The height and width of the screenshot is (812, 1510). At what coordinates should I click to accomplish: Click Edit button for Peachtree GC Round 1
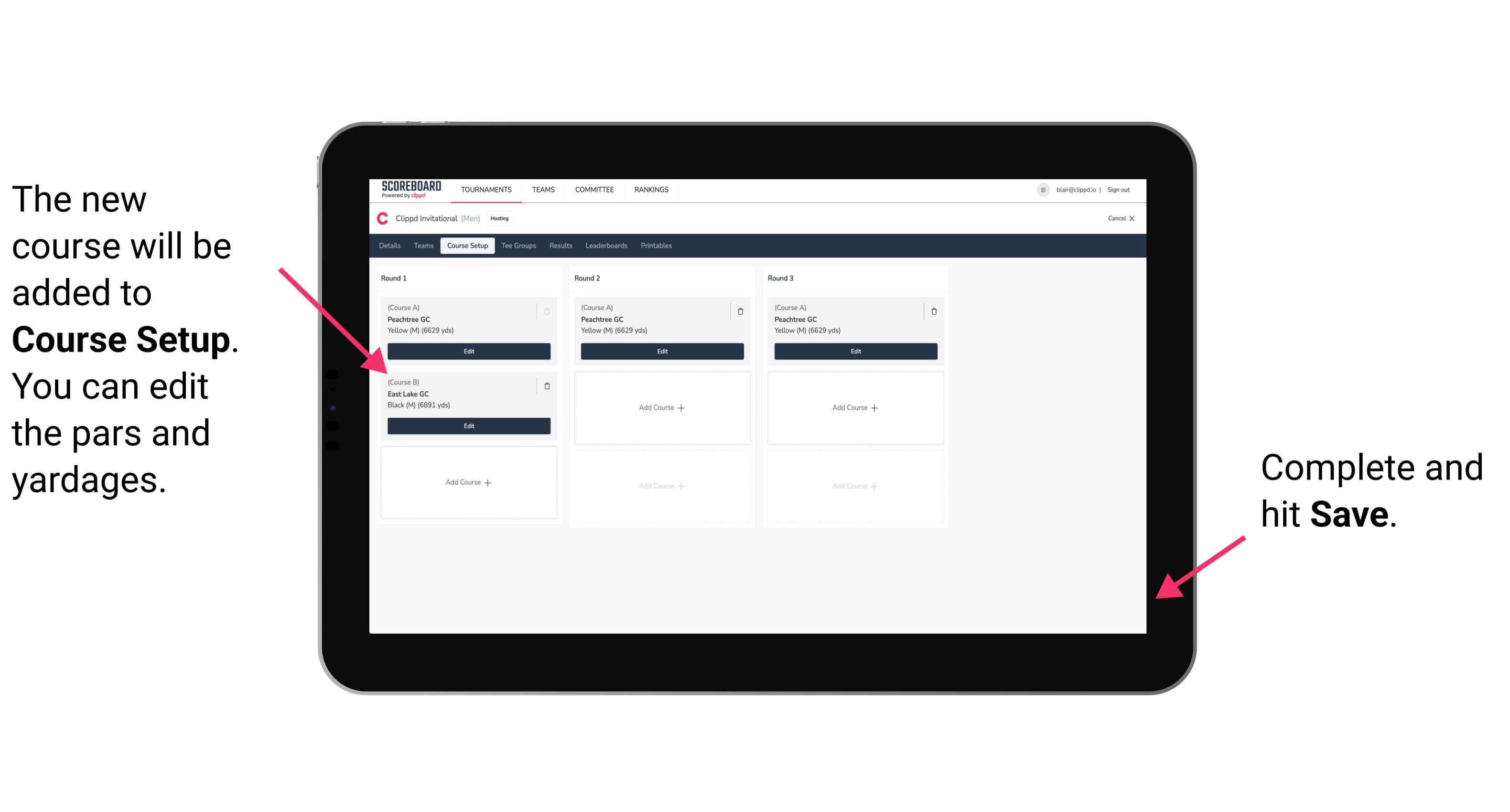(468, 351)
